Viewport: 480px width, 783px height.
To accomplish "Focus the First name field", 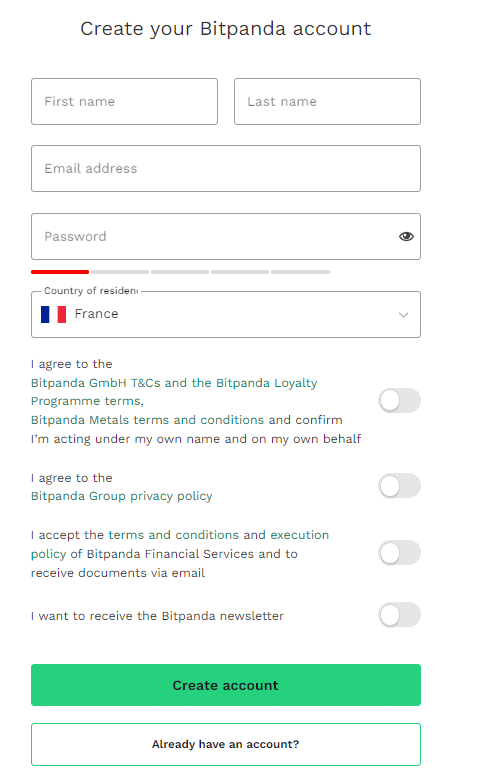I will click(124, 101).
